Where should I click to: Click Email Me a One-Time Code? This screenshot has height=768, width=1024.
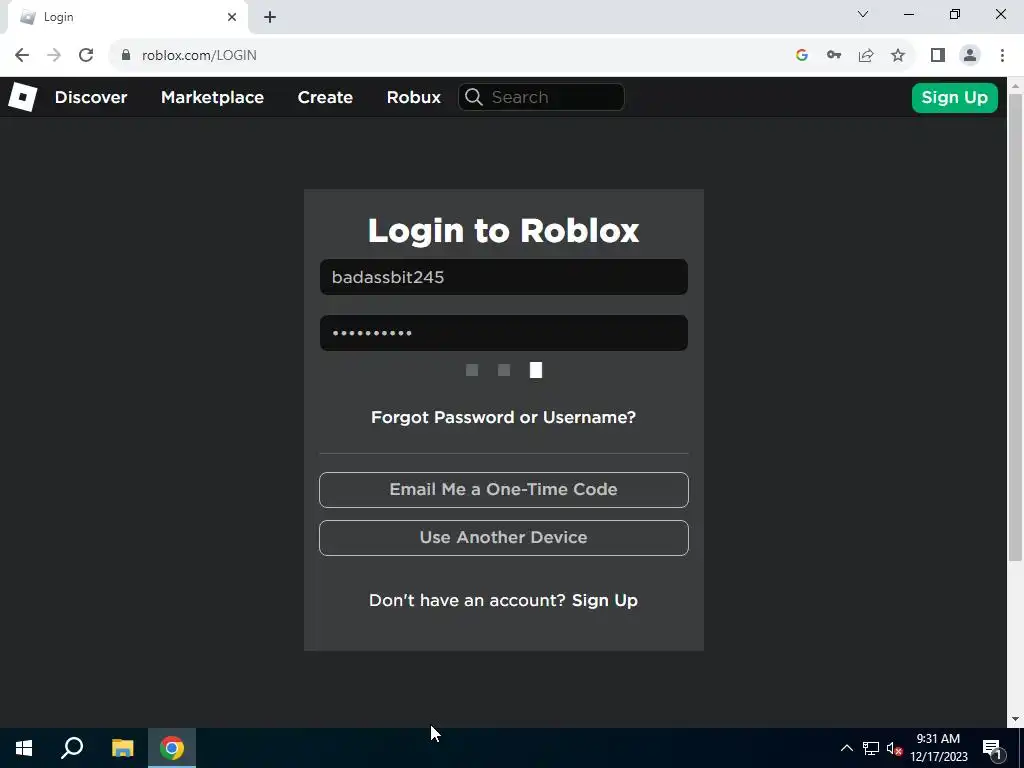(504, 490)
